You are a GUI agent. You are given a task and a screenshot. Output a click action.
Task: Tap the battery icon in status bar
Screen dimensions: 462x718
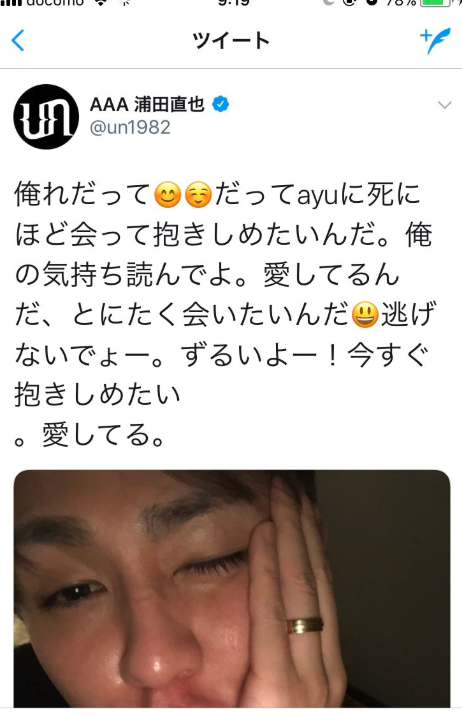(x=435, y=2)
